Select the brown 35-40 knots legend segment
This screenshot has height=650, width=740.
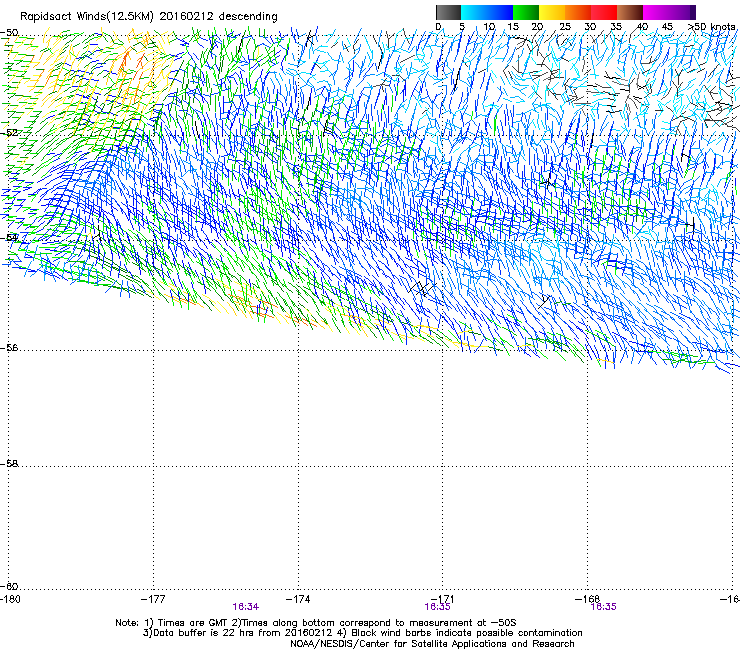click(x=630, y=12)
